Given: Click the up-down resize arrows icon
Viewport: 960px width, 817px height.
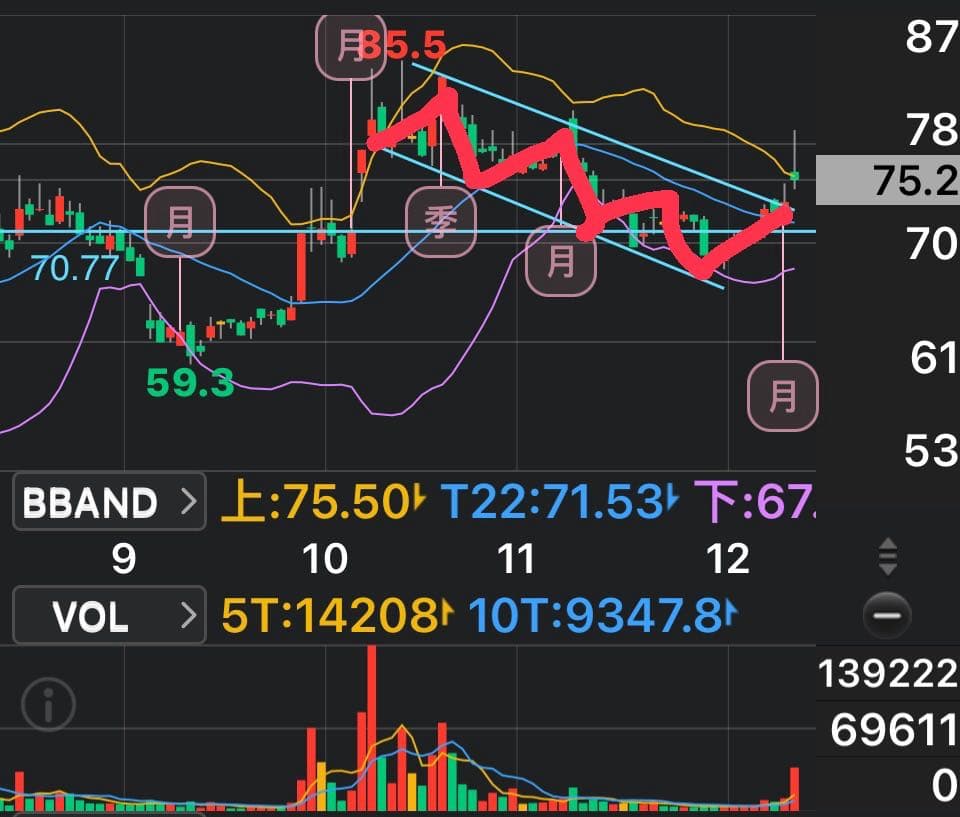Looking at the screenshot, I should [x=888, y=557].
